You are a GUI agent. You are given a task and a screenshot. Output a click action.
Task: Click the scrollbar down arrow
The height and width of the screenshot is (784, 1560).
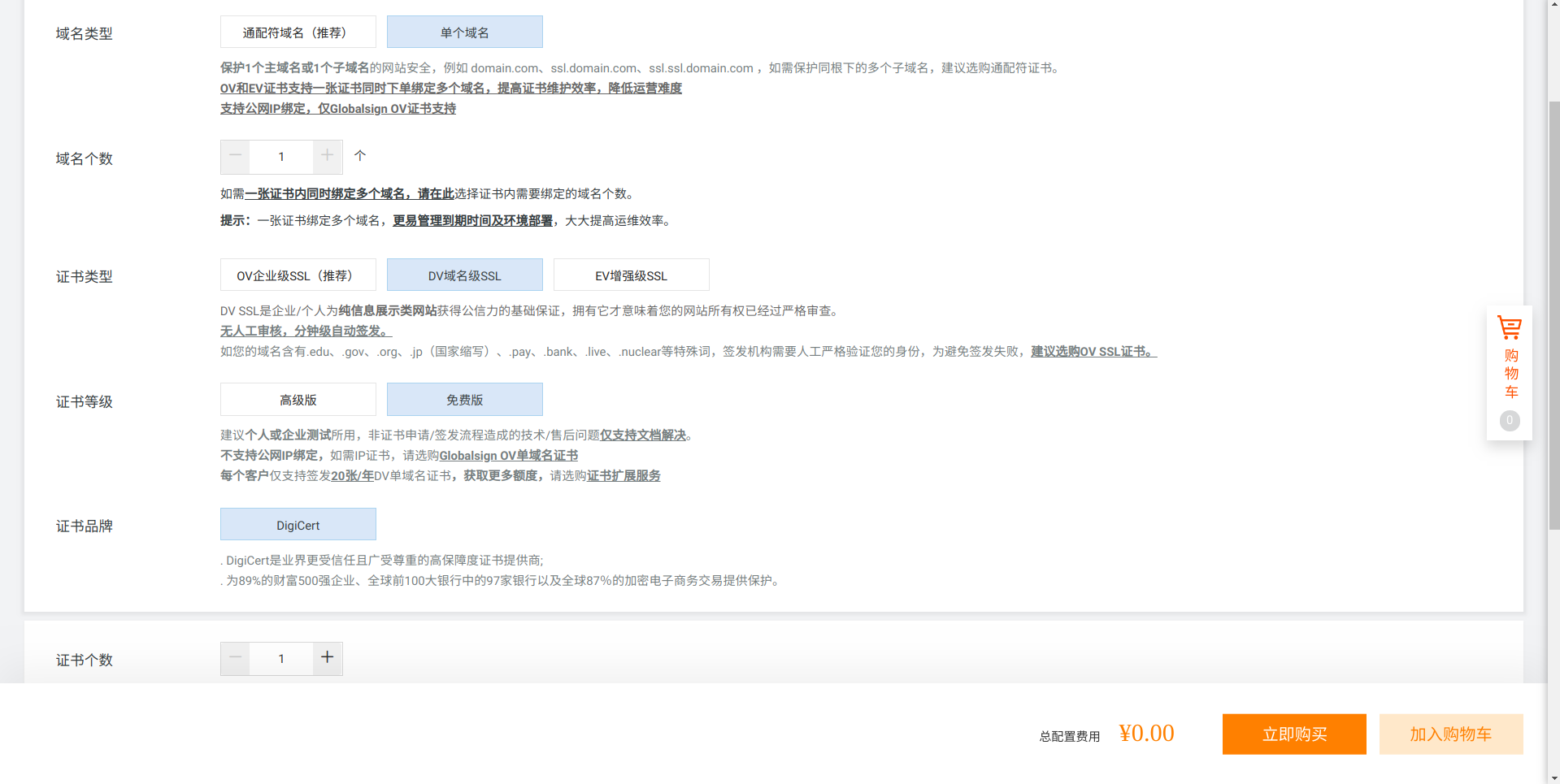[x=1553, y=777]
